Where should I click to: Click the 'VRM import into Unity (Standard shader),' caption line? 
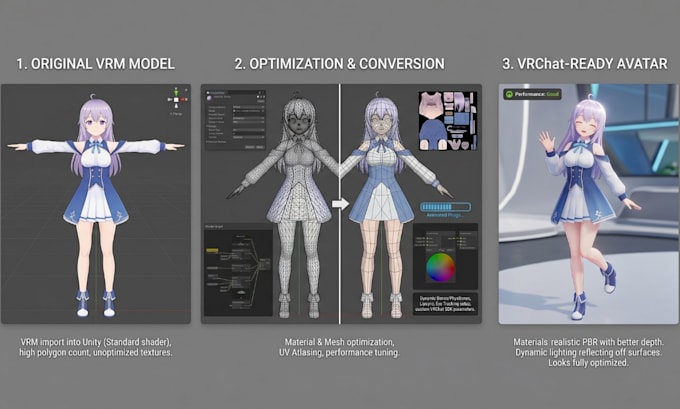coord(95,342)
